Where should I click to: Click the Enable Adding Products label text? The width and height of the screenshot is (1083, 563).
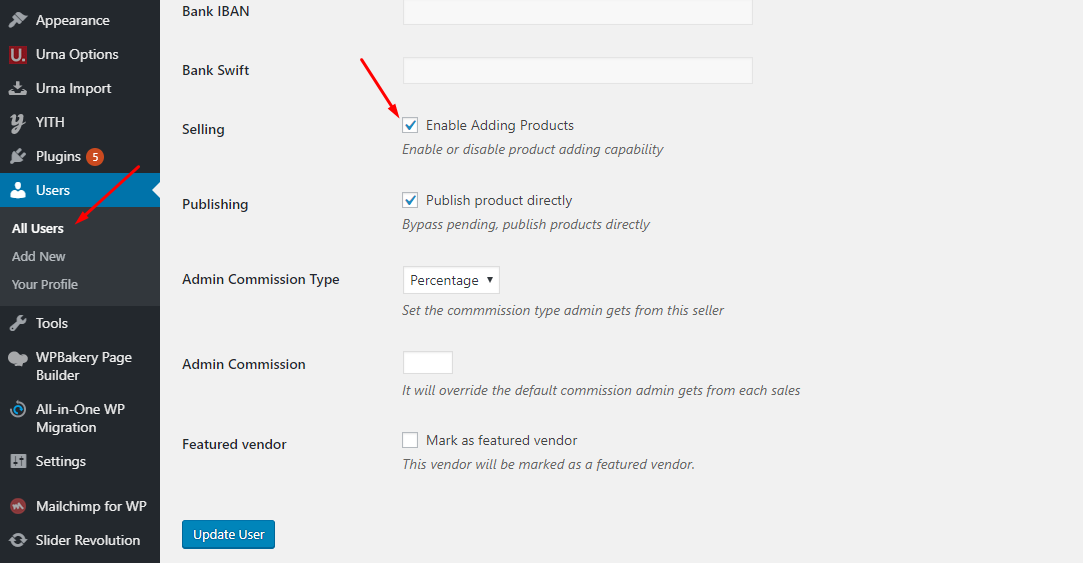(x=500, y=125)
